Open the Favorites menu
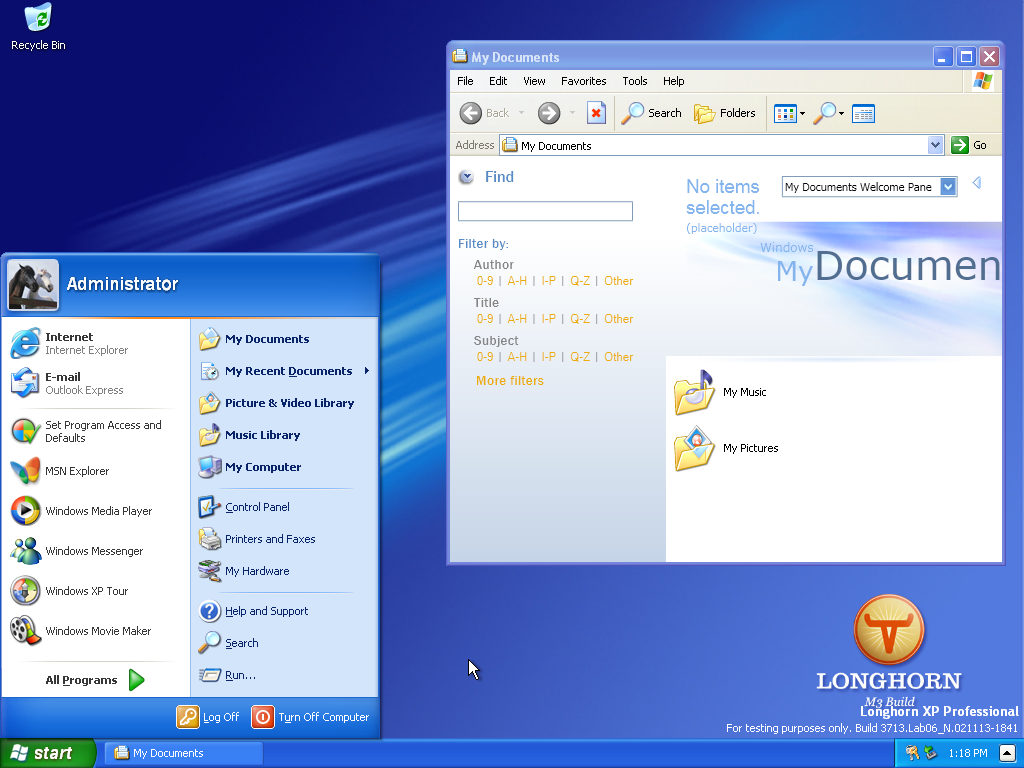1024x768 pixels. tap(583, 81)
